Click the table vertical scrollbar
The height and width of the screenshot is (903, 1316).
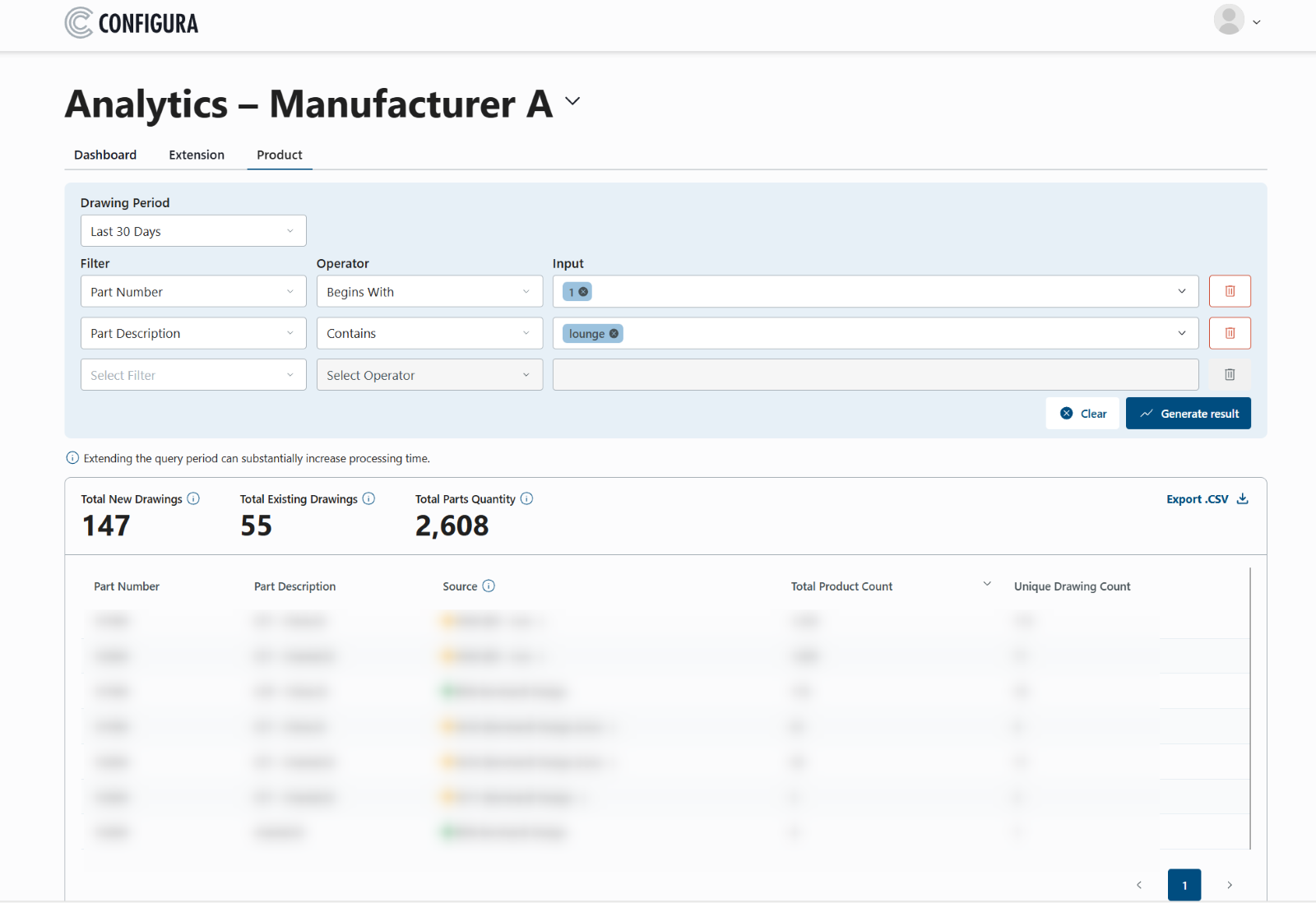(x=1250, y=707)
